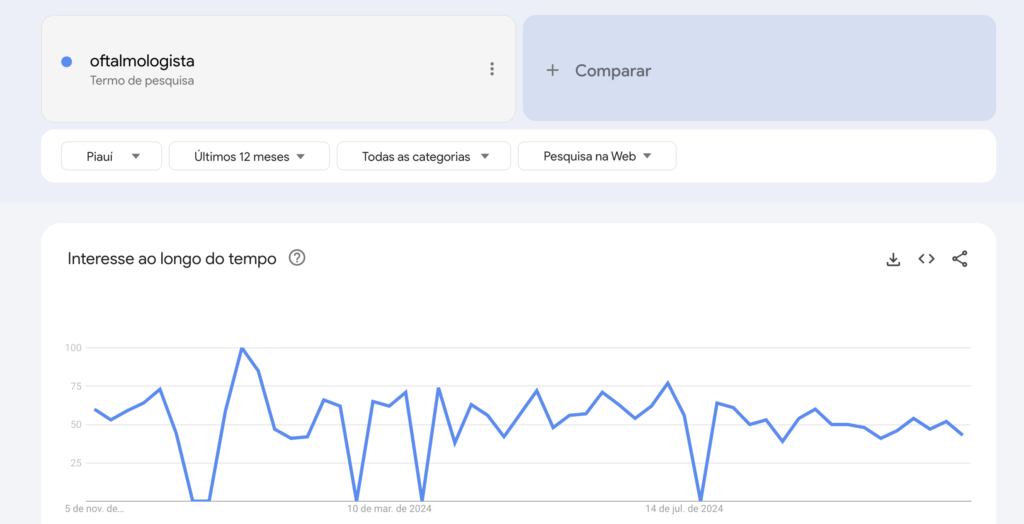Open the Pesquisa na Web search type dropdown
The width and height of the screenshot is (1024, 524).
(x=597, y=156)
